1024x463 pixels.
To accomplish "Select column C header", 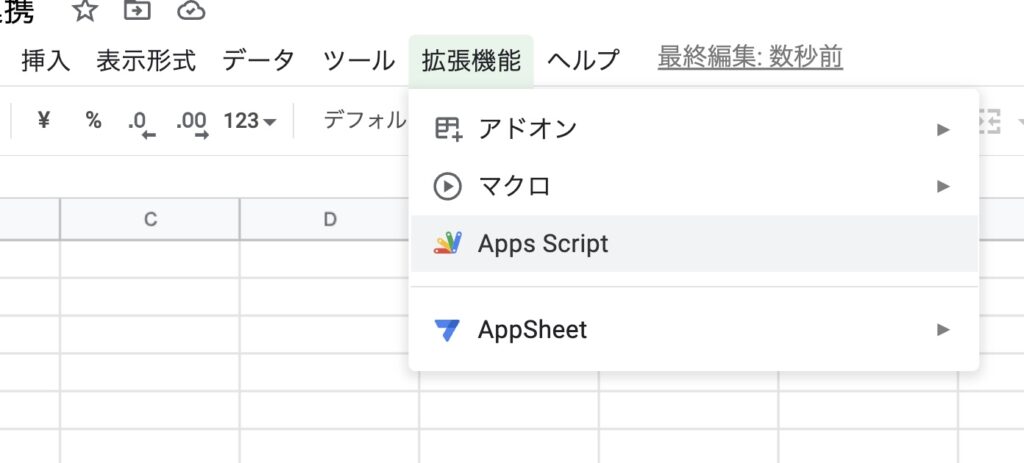I will [150, 219].
